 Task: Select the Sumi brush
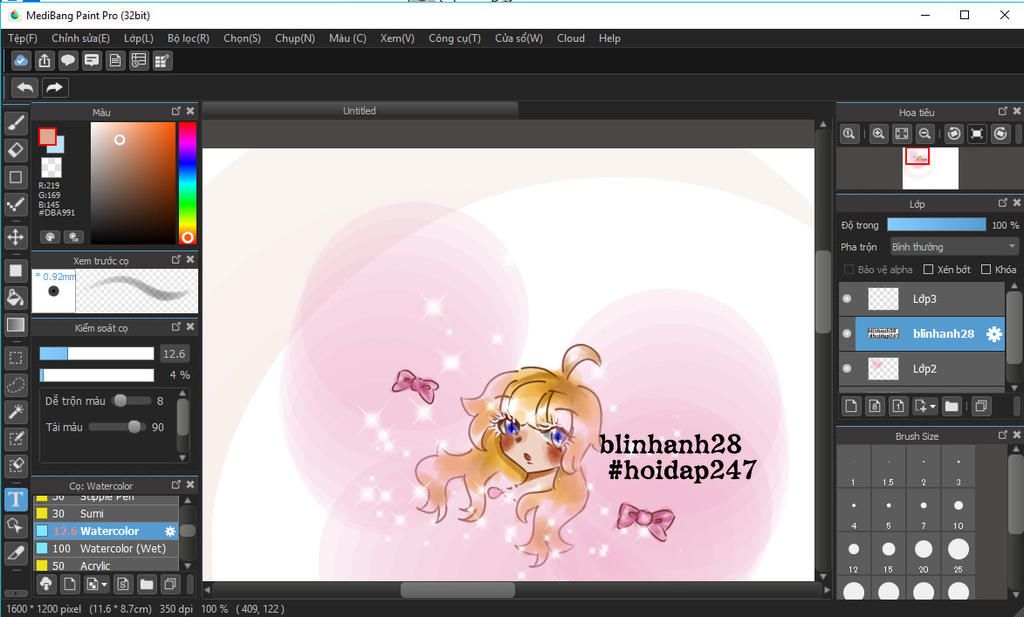tap(106, 514)
